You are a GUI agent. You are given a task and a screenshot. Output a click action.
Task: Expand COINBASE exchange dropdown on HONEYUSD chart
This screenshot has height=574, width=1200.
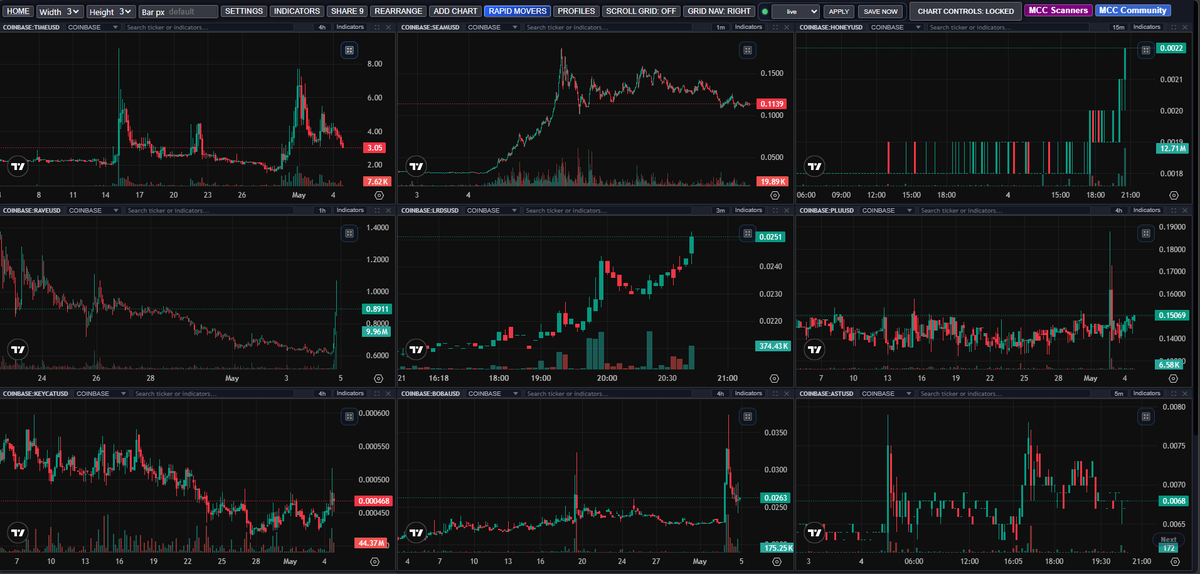(896, 27)
